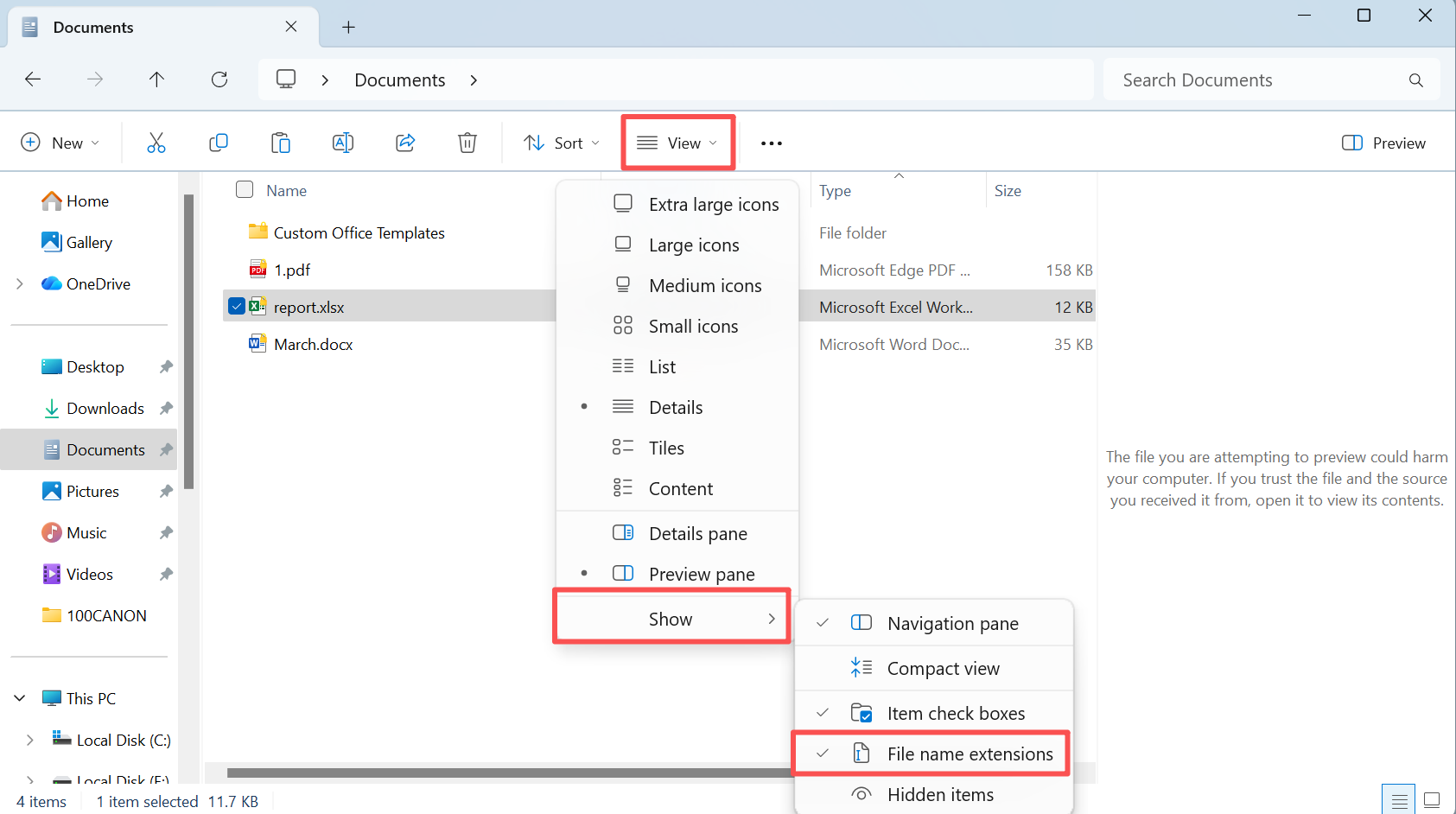Open 100CANON folder in navigation pane
The width and height of the screenshot is (1456, 814).
pyautogui.click(x=94, y=615)
